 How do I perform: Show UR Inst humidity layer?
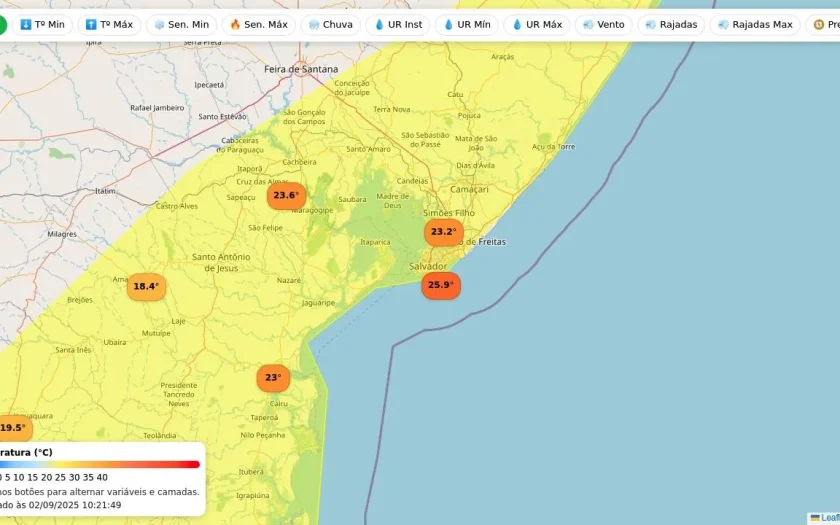(x=398, y=25)
